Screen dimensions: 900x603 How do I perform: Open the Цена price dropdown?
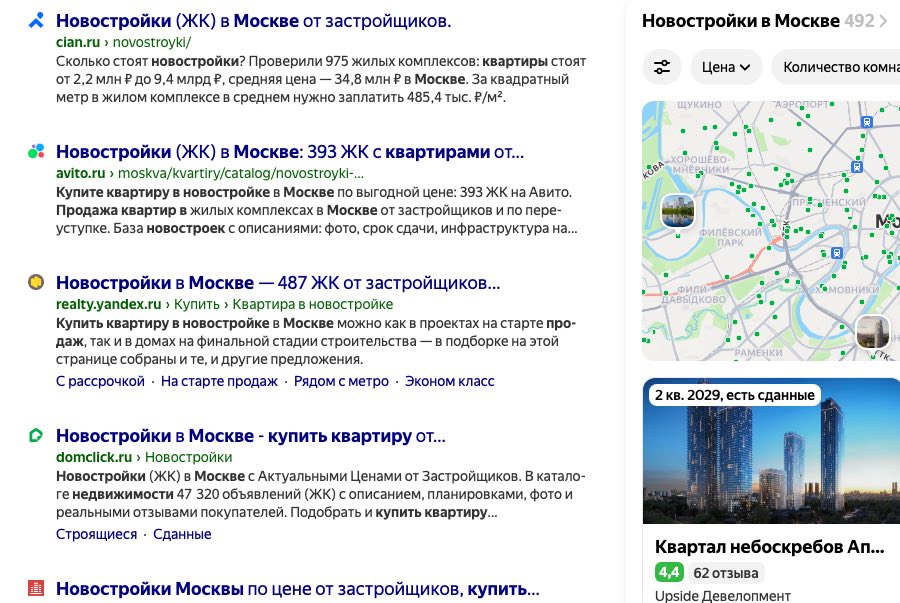pyautogui.click(x=726, y=67)
